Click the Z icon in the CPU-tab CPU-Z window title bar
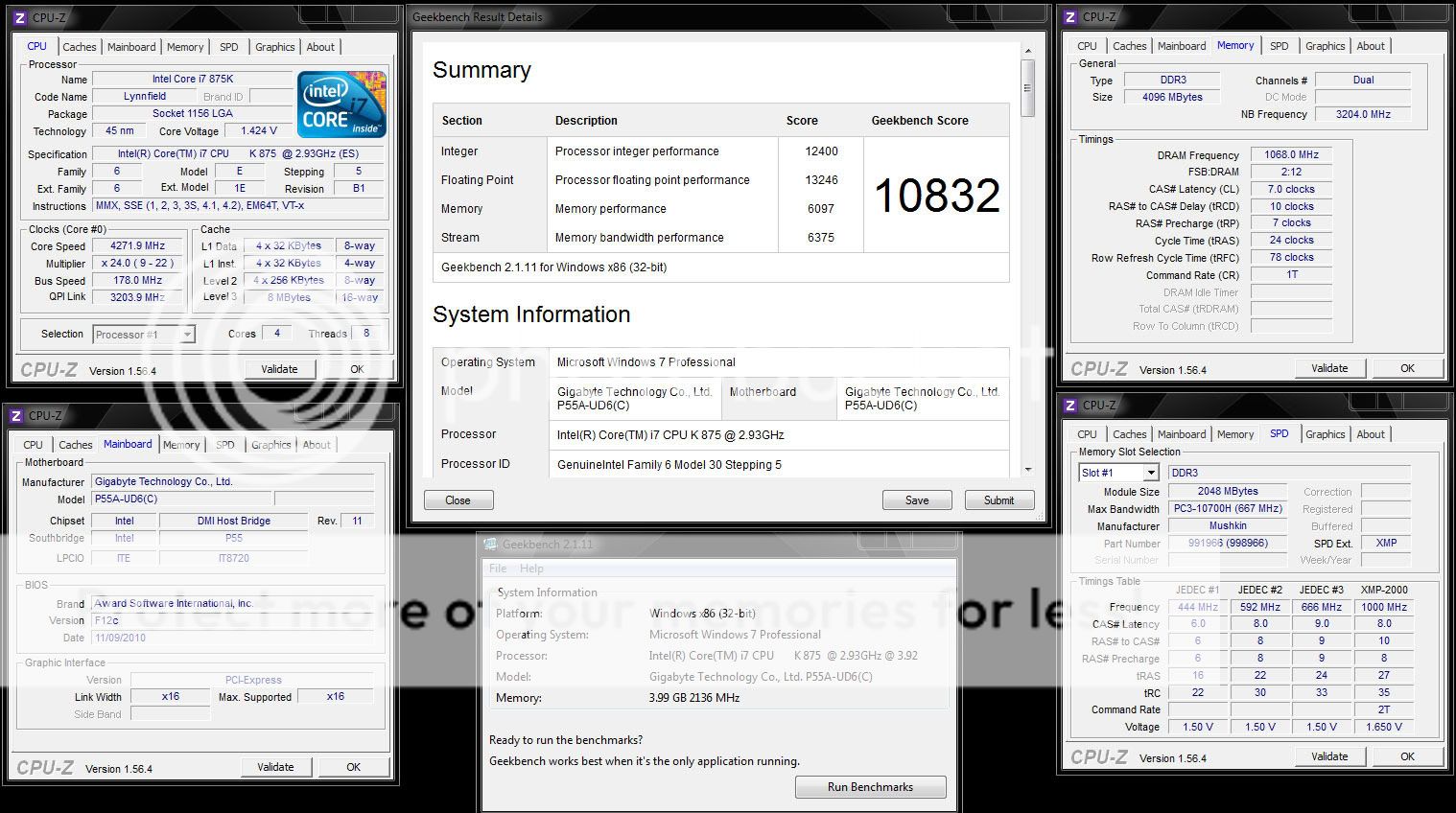The image size is (1456, 813). click(20, 17)
